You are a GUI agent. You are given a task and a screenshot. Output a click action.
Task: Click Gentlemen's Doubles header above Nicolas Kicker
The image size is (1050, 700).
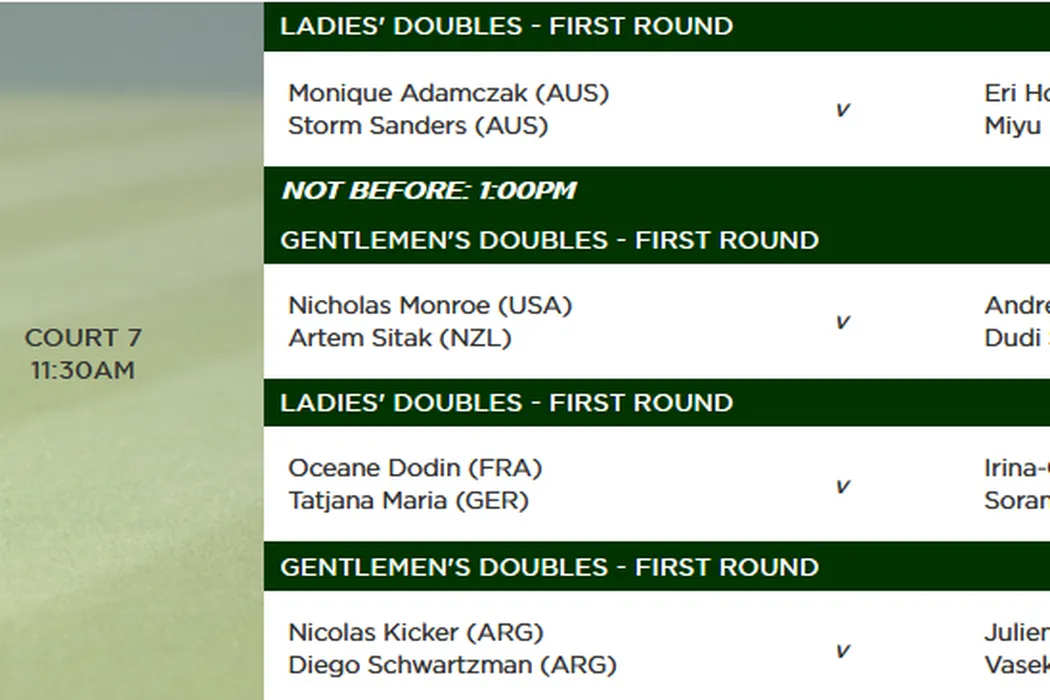549,567
